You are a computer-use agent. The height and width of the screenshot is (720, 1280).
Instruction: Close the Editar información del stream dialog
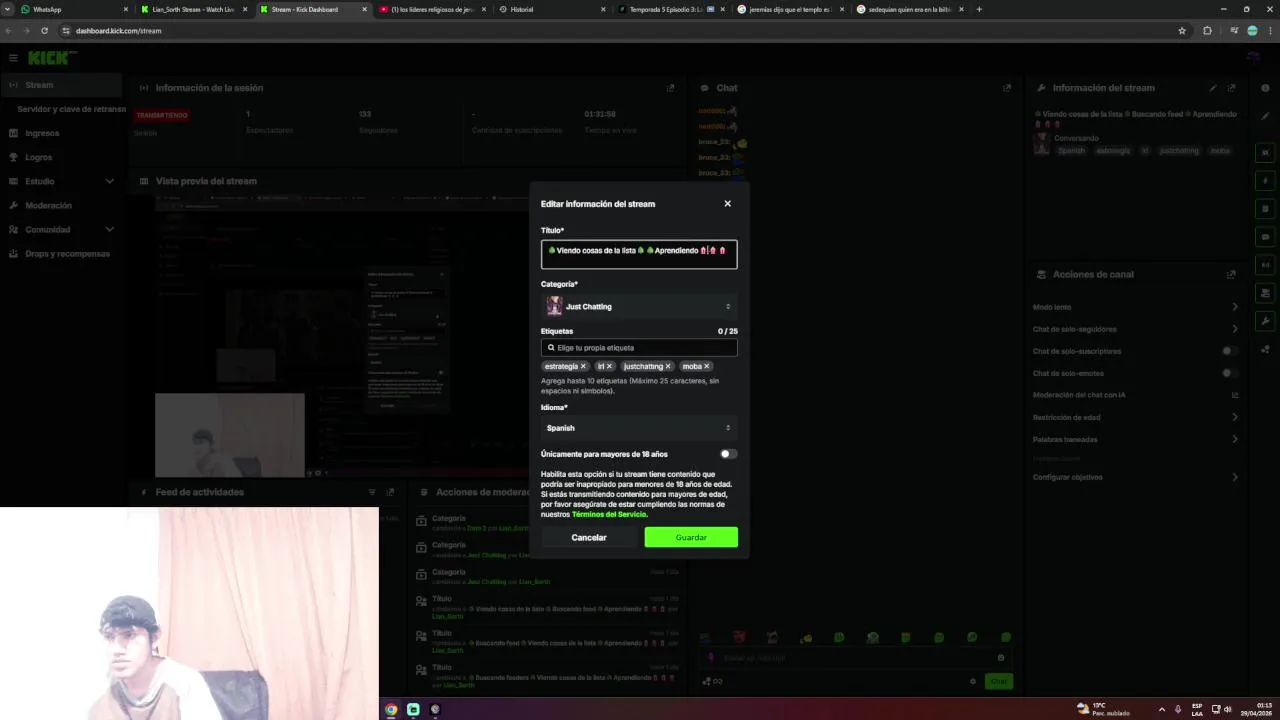pyautogui.click(x=727, y=203)
